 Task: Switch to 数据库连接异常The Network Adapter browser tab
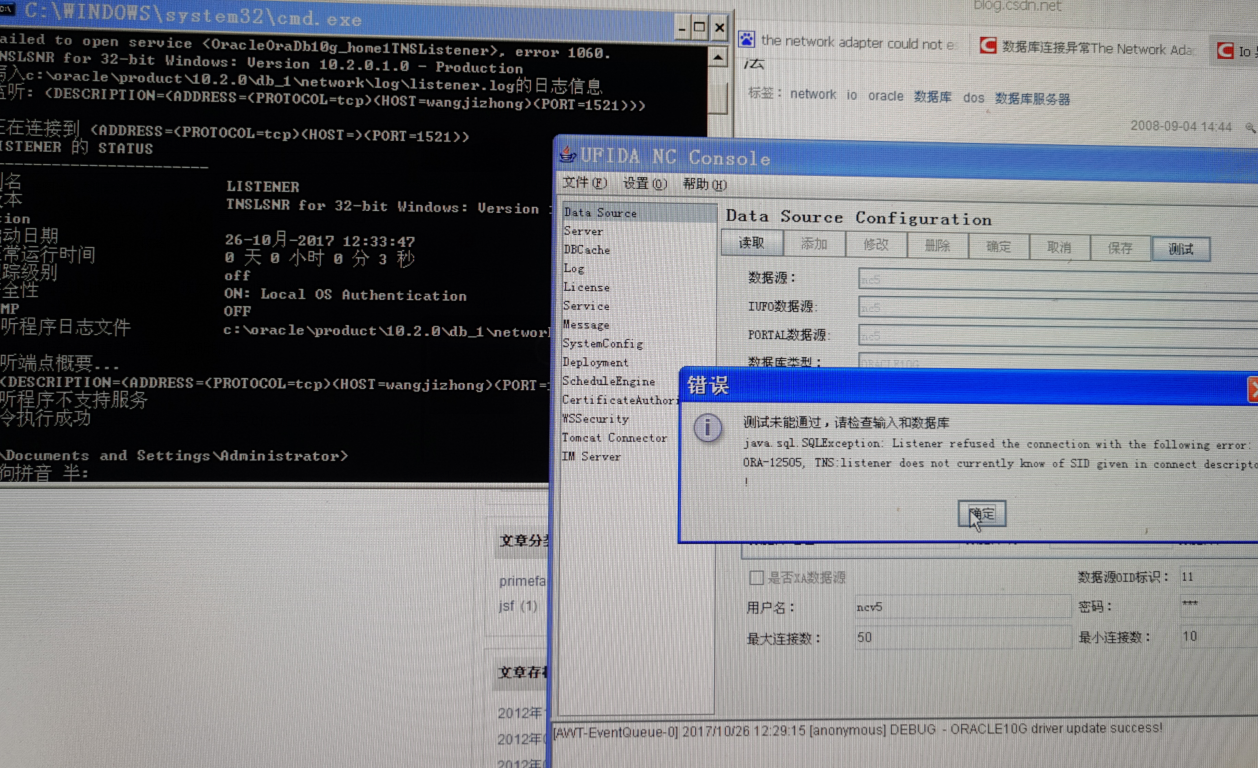coord(1087,48)
